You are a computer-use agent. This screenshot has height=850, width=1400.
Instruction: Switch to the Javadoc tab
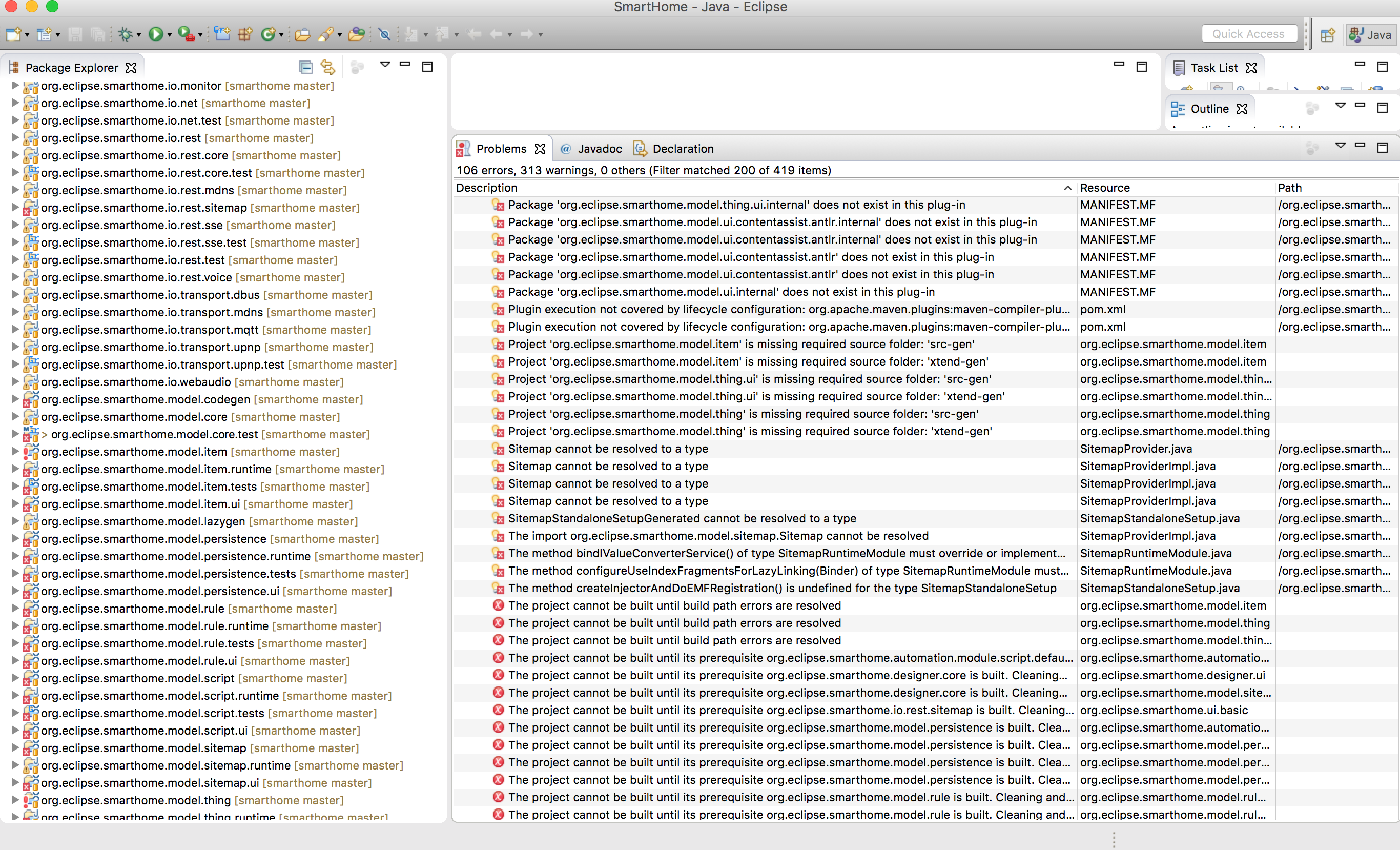(591, 148)
